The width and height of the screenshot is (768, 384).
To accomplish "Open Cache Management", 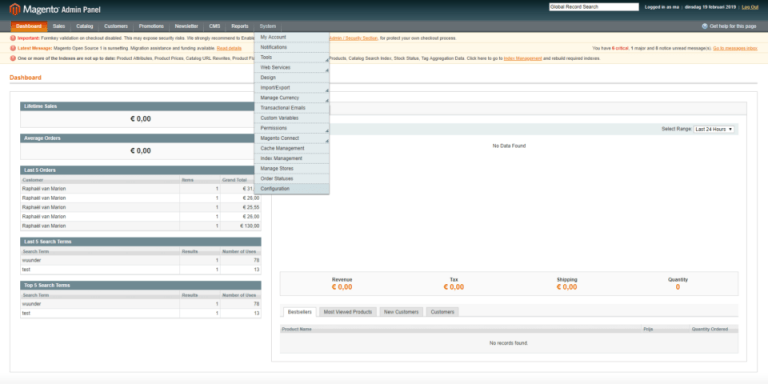I will [291, 148].
